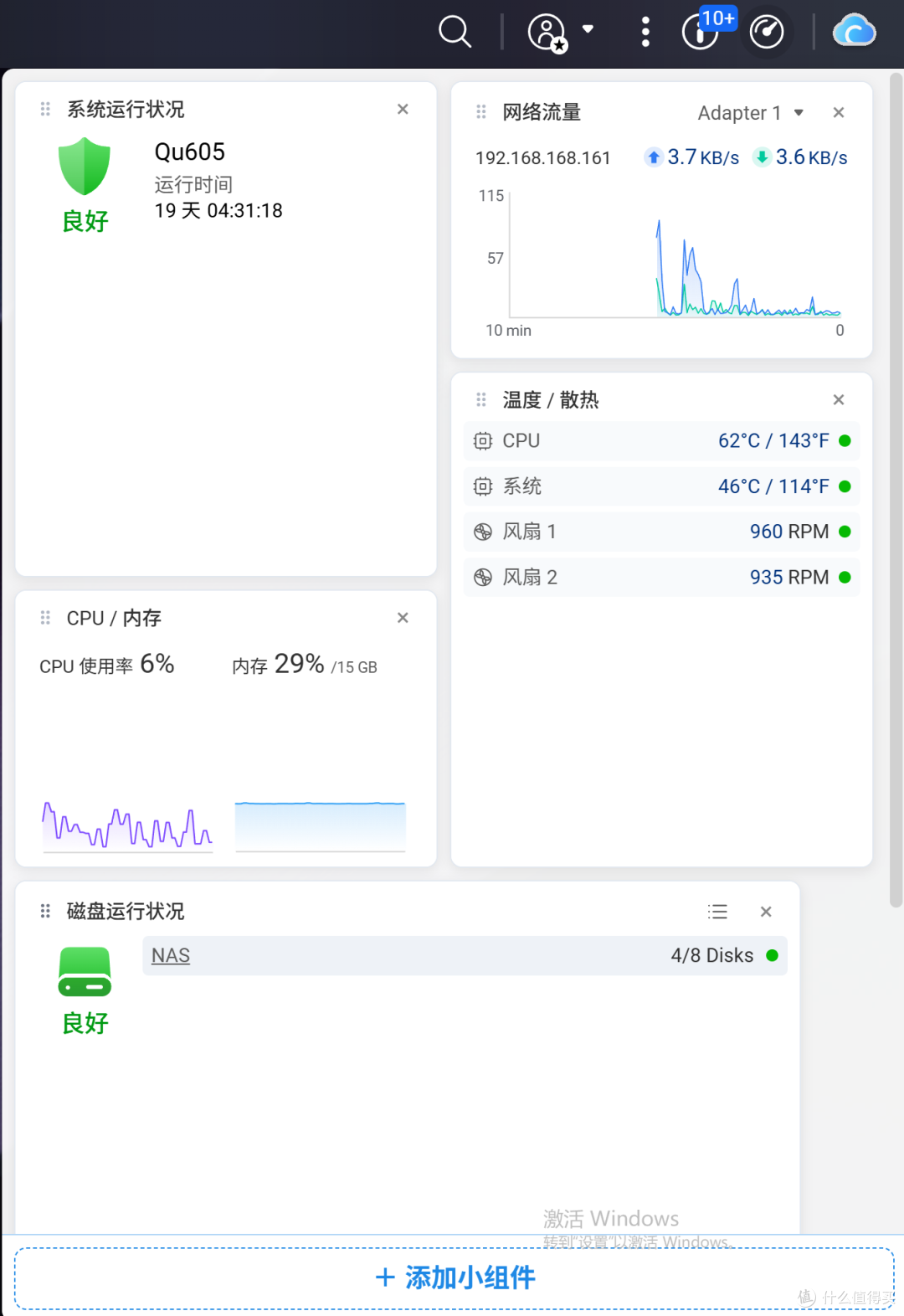Click the CPU temperature 62°C / 143°F
Image resolution: width=904 pixels, height=1316 pixels.
773,440
